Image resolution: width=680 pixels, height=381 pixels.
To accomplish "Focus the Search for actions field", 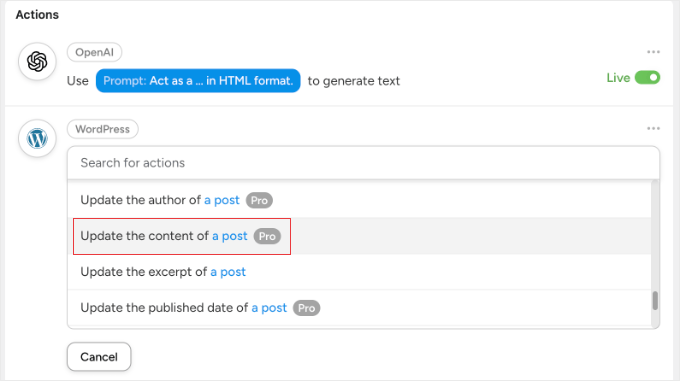I will pyautogui.click(x=363, y=163).
